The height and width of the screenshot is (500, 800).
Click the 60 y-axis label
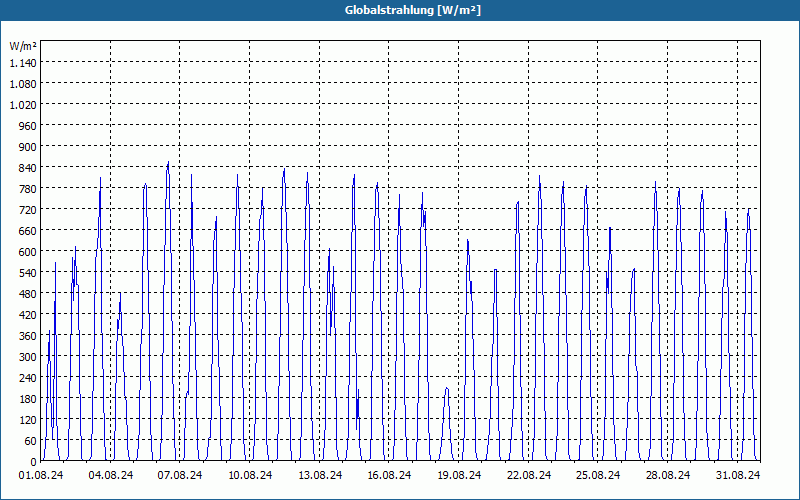pyautogui.click(x=31, y=441)
